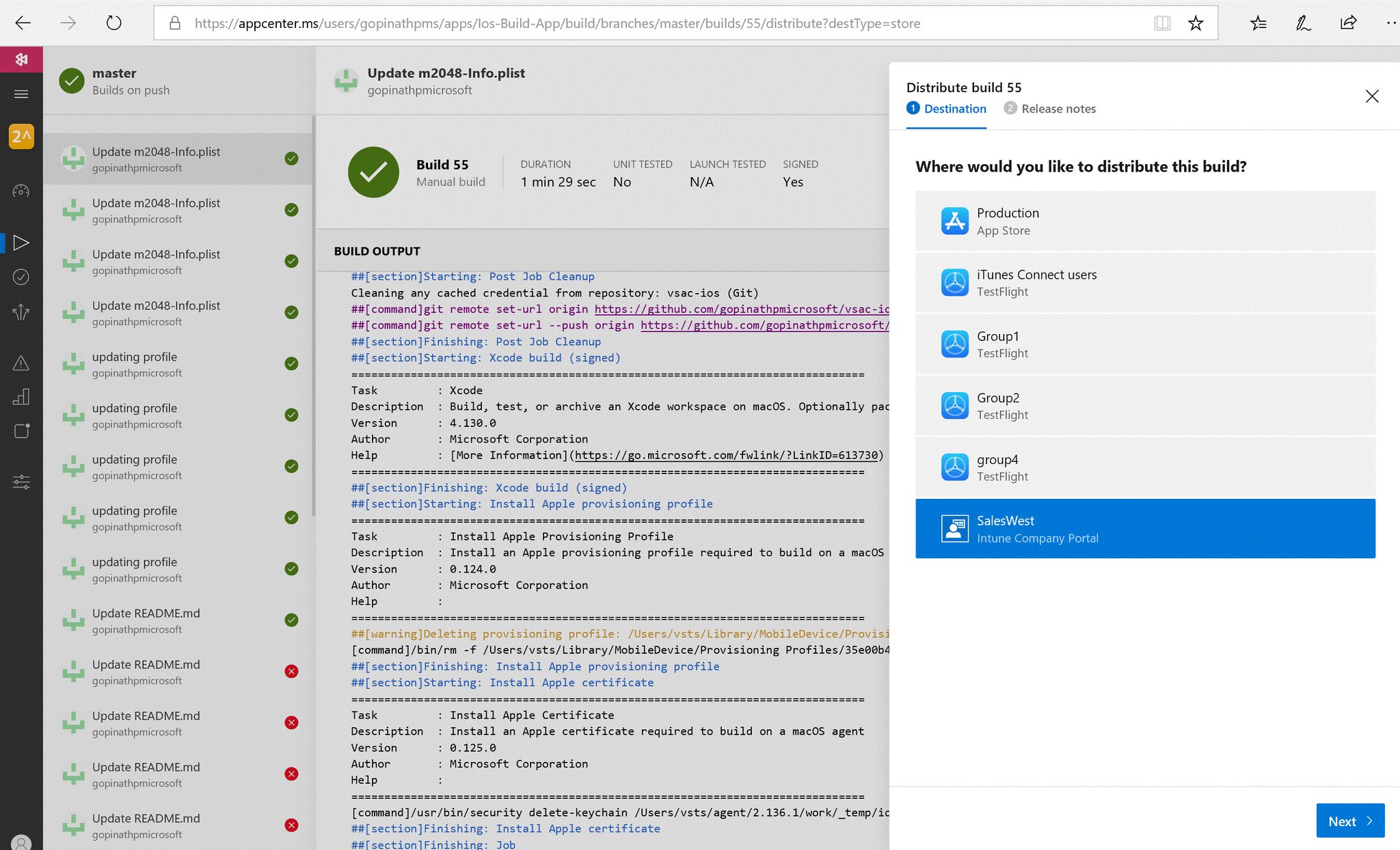This screenshot has height=850, width=1400.
Task: Click the Next button
Action: pos(1349,821)
